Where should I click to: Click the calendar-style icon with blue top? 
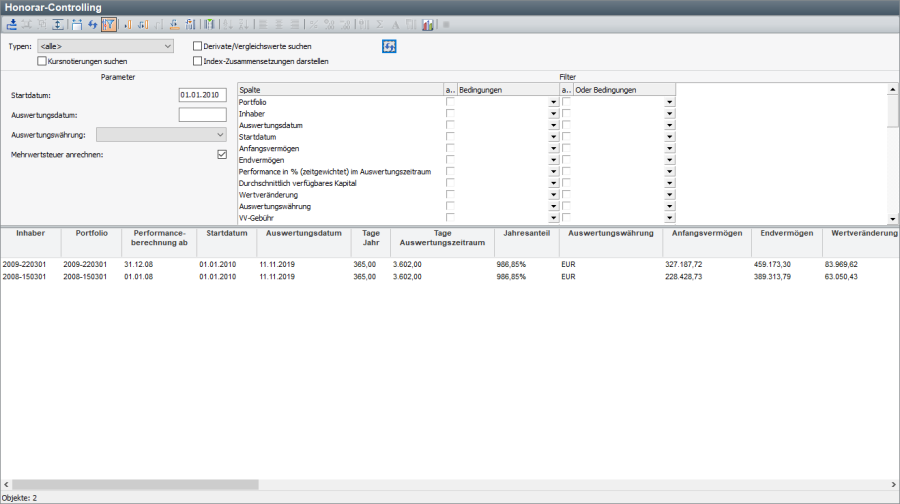[x=76, y=24]
